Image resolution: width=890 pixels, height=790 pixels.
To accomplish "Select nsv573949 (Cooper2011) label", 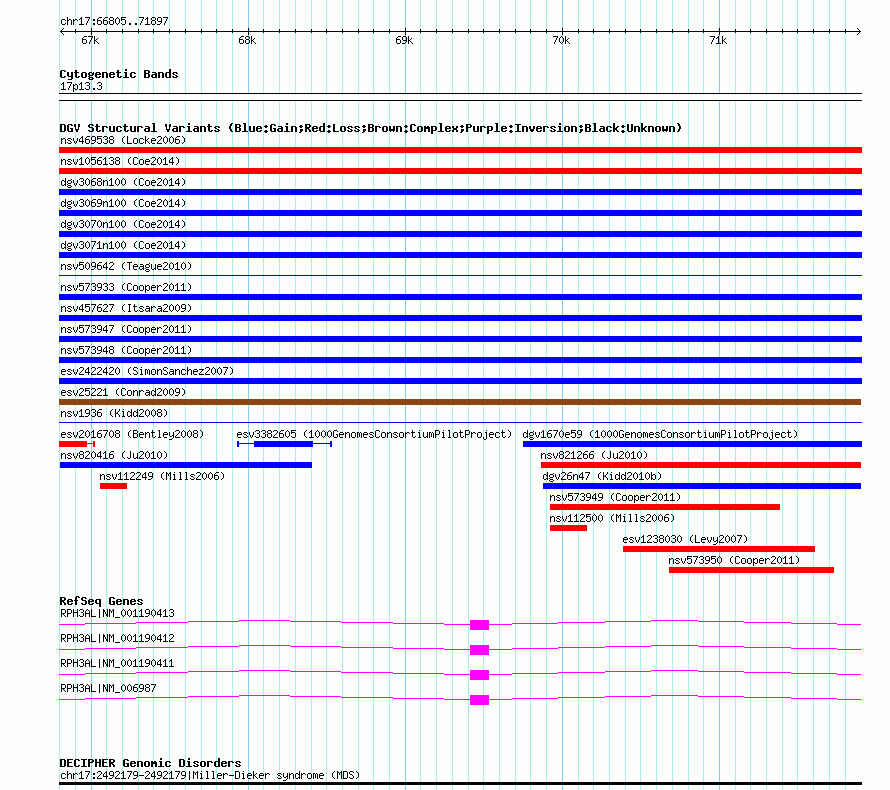I will (x=615, y=497).
